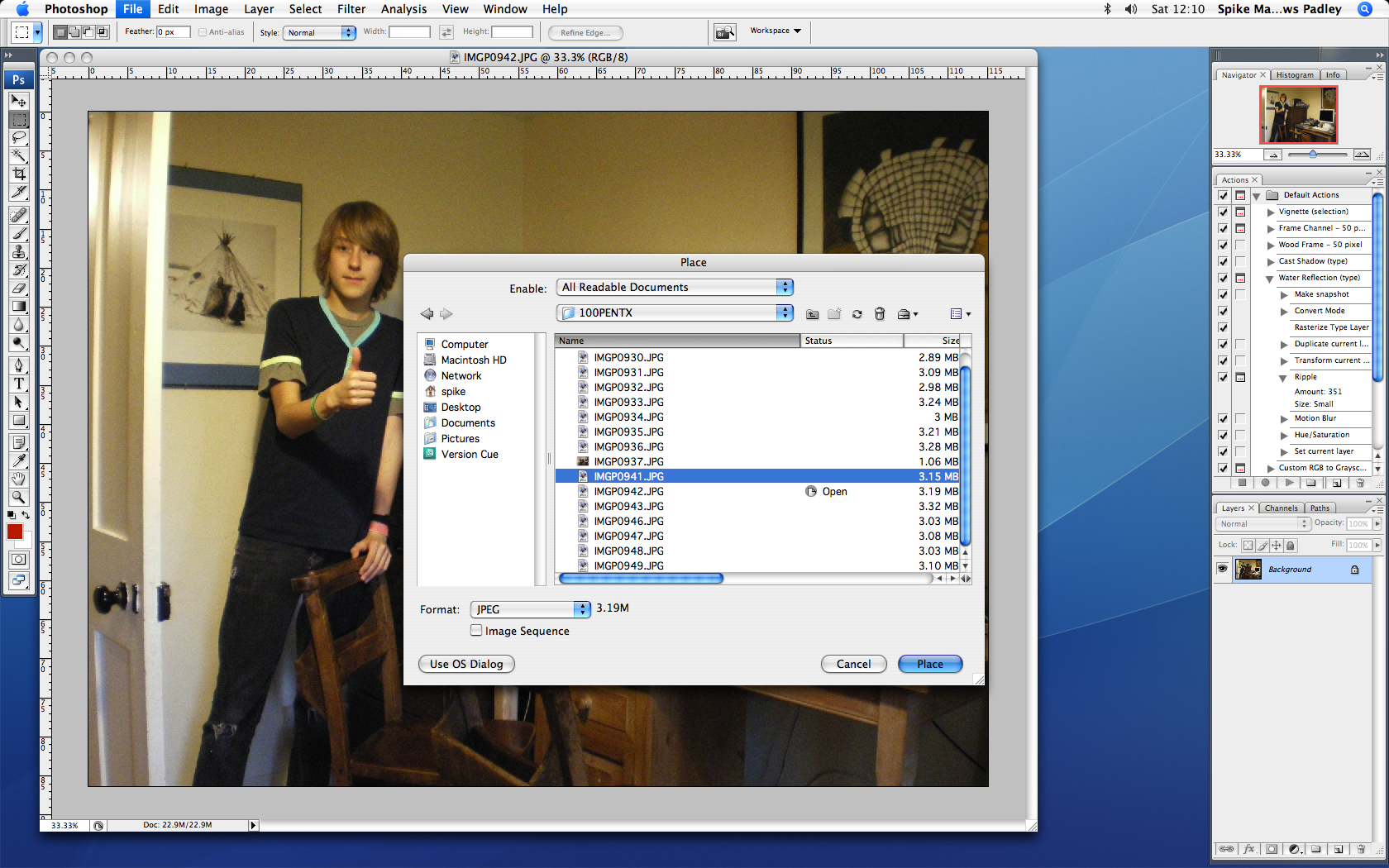Toggle Motion Blur step checkbox
The height and width of the screenshot is (868, 1389).
1223,418
